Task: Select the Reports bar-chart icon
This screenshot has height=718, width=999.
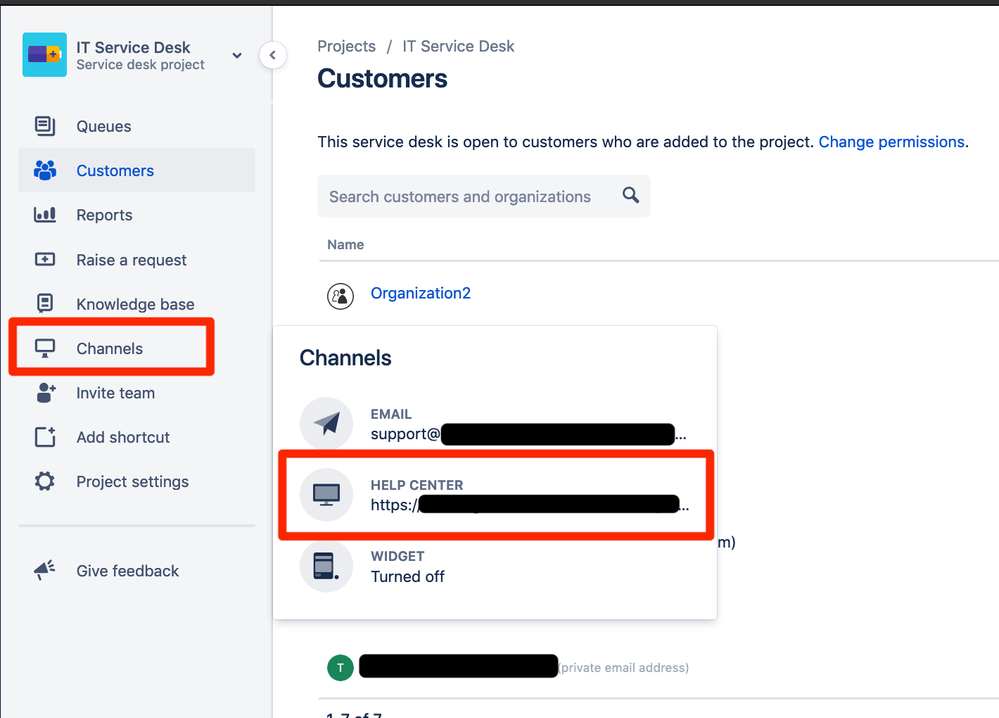Action: [x=44, y=215]
